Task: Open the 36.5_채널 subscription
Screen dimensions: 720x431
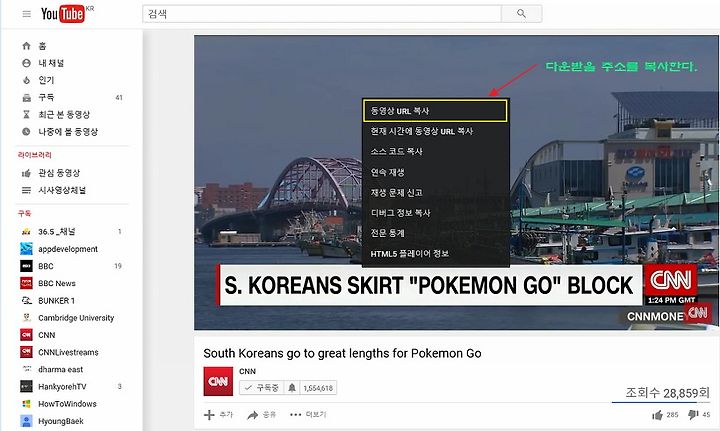Action: (x=56, y=232)
